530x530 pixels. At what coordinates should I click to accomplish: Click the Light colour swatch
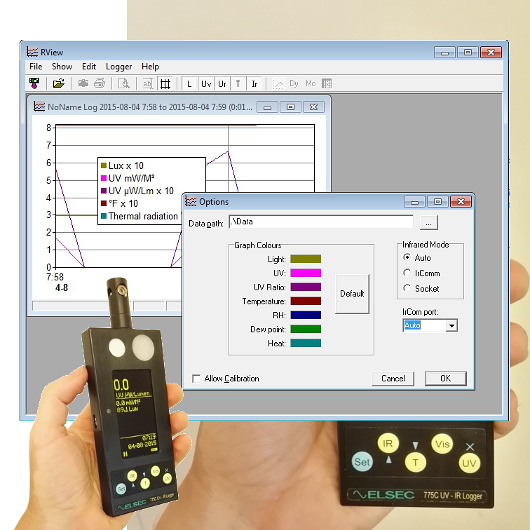click(x=306, y=259)
